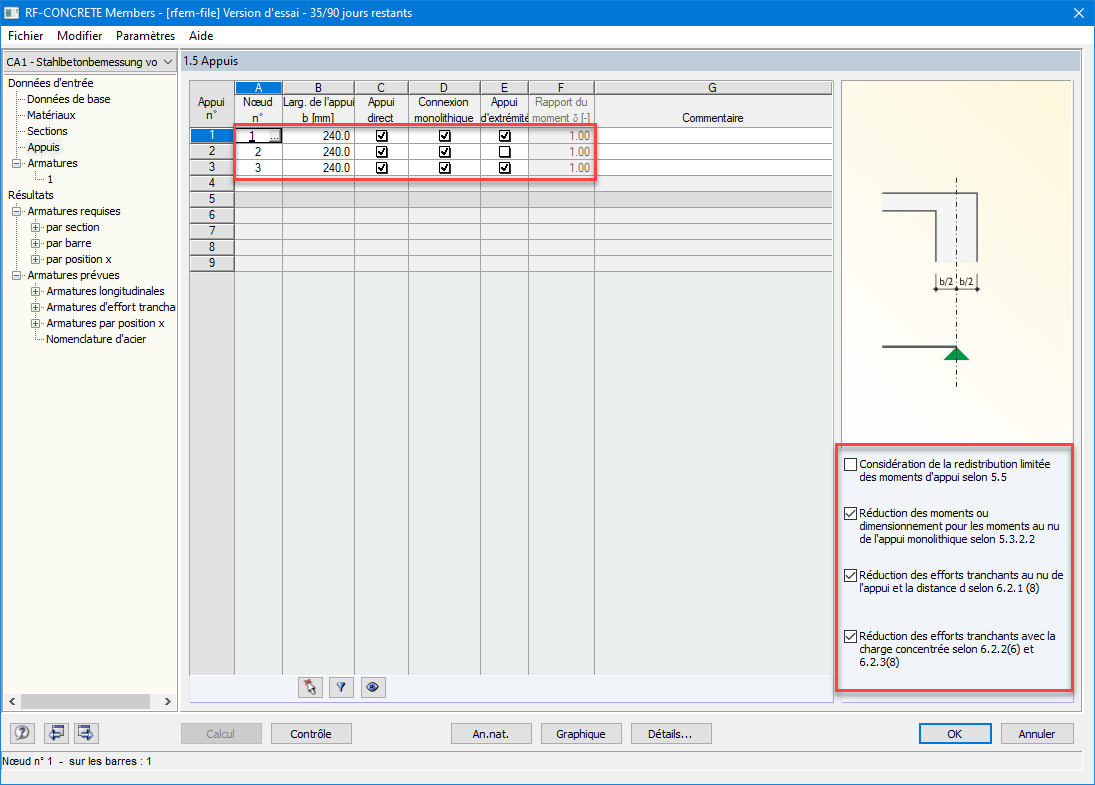Toggle Appui direct checkbox in row 2
Image resolution: width=1095 pixels, height=785 pixels.
click(x=381, y=152)
